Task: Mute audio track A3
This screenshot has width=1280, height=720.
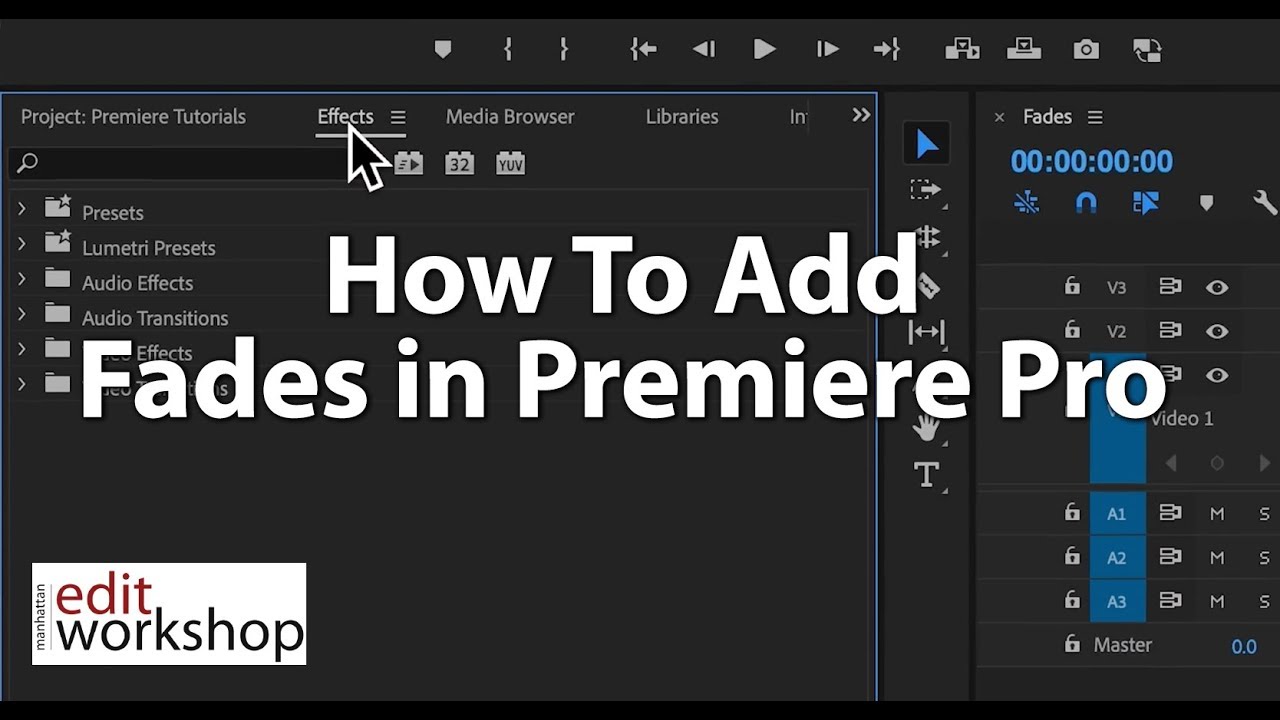Action: 1217,601
